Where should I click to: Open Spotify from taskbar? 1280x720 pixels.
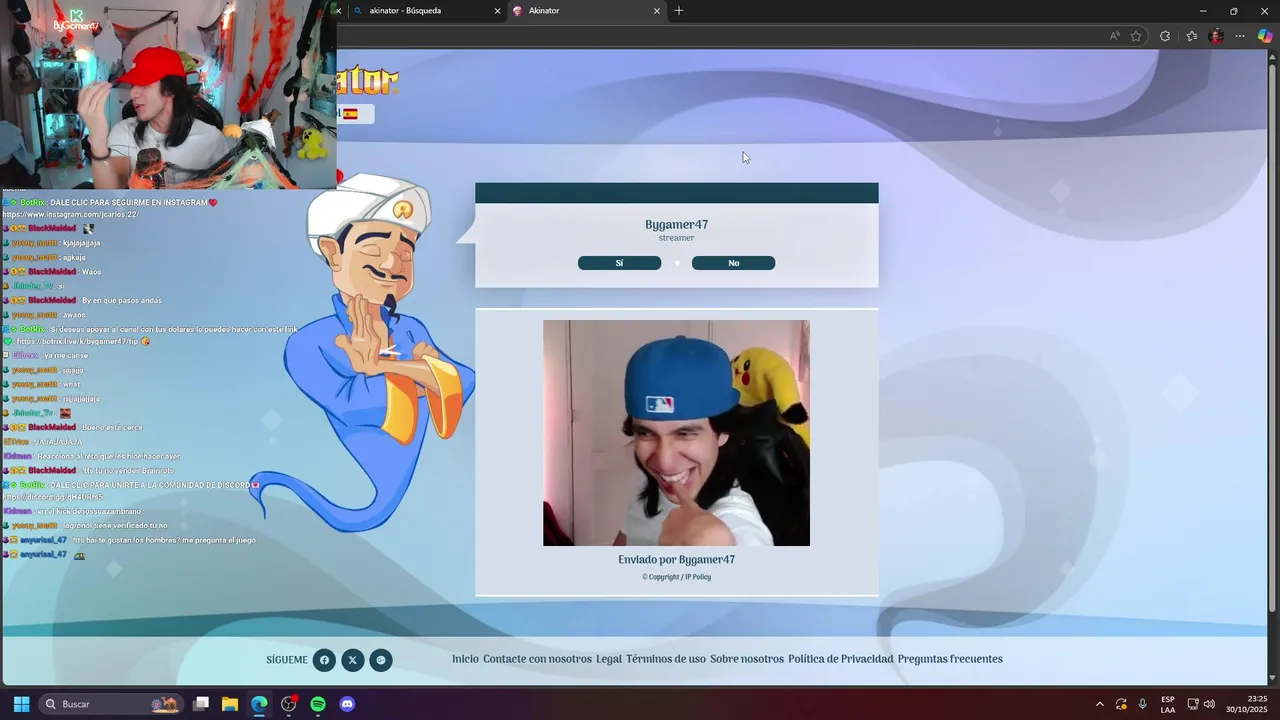[x=318, y=704]
